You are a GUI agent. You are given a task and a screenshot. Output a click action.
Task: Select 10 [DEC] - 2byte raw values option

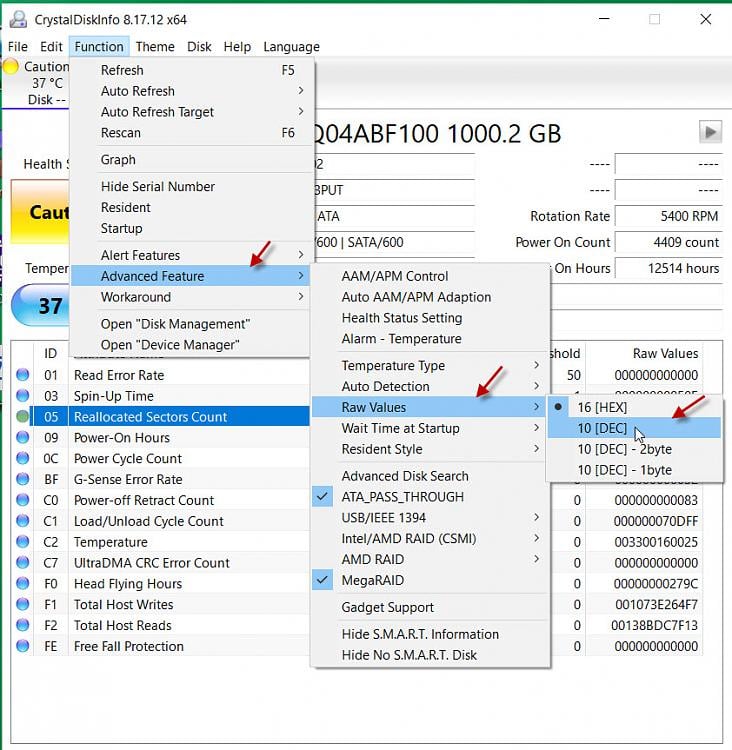634,449
